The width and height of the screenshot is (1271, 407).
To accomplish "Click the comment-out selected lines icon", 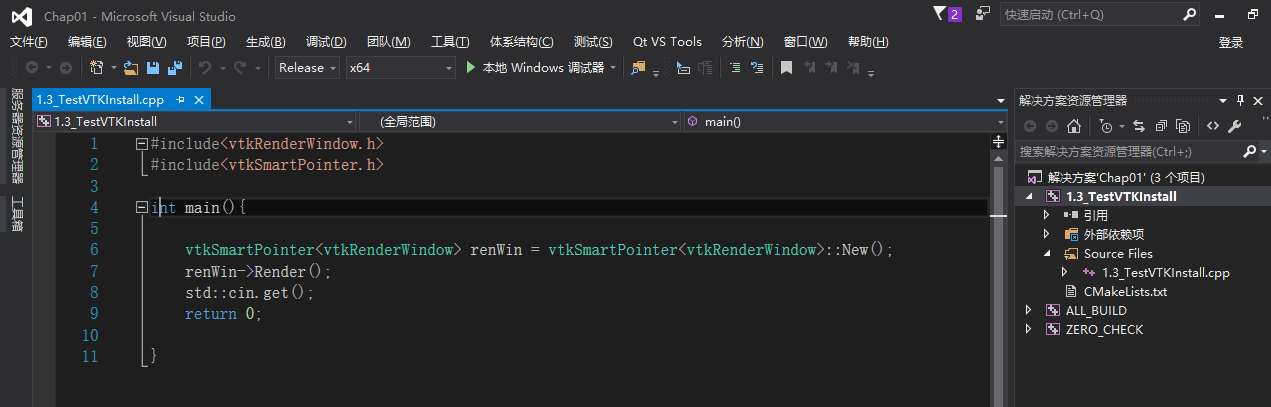I will click(734, 68).
